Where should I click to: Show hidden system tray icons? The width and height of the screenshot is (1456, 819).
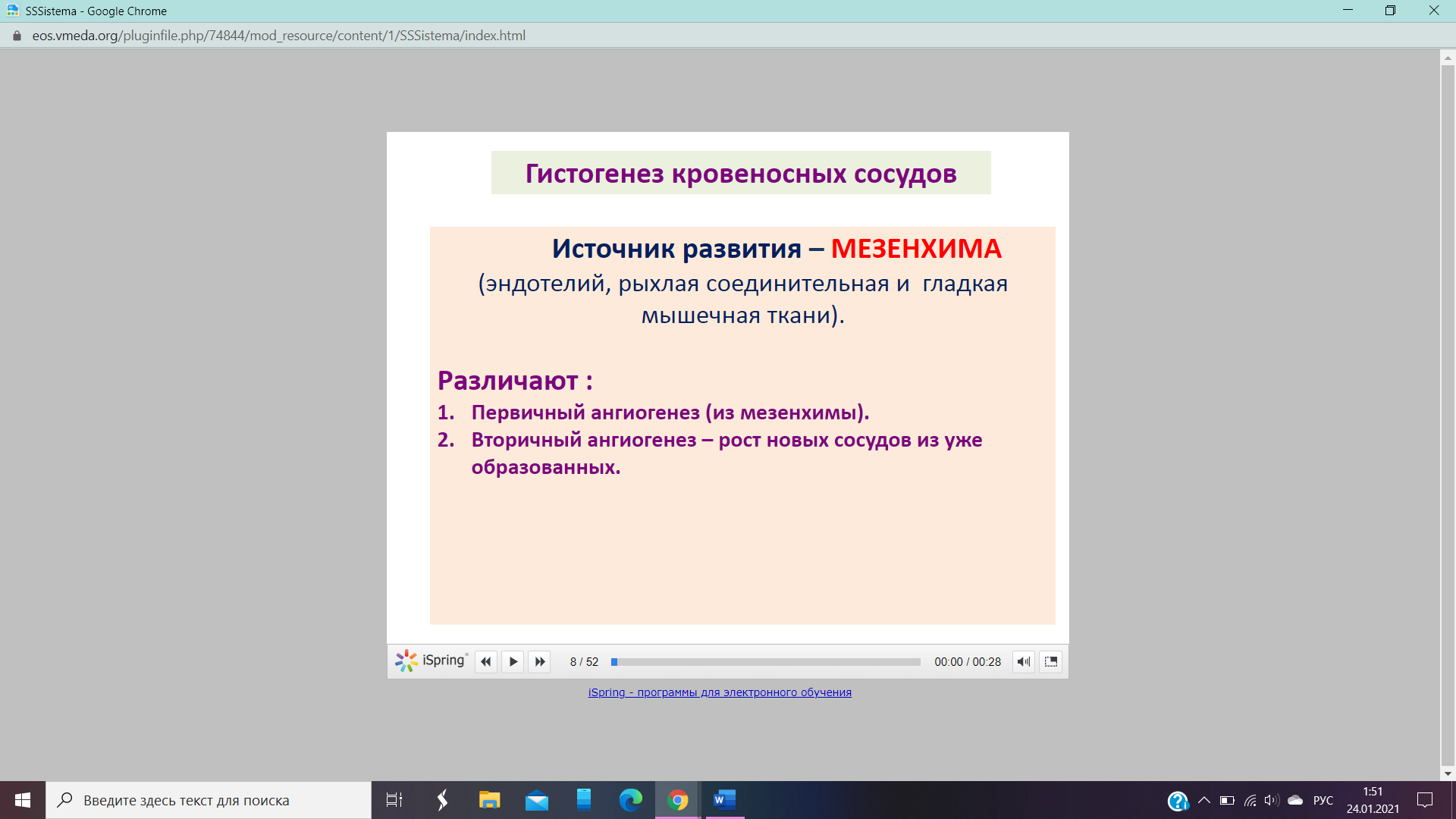pyautogui.click(x=1204, y=800)
